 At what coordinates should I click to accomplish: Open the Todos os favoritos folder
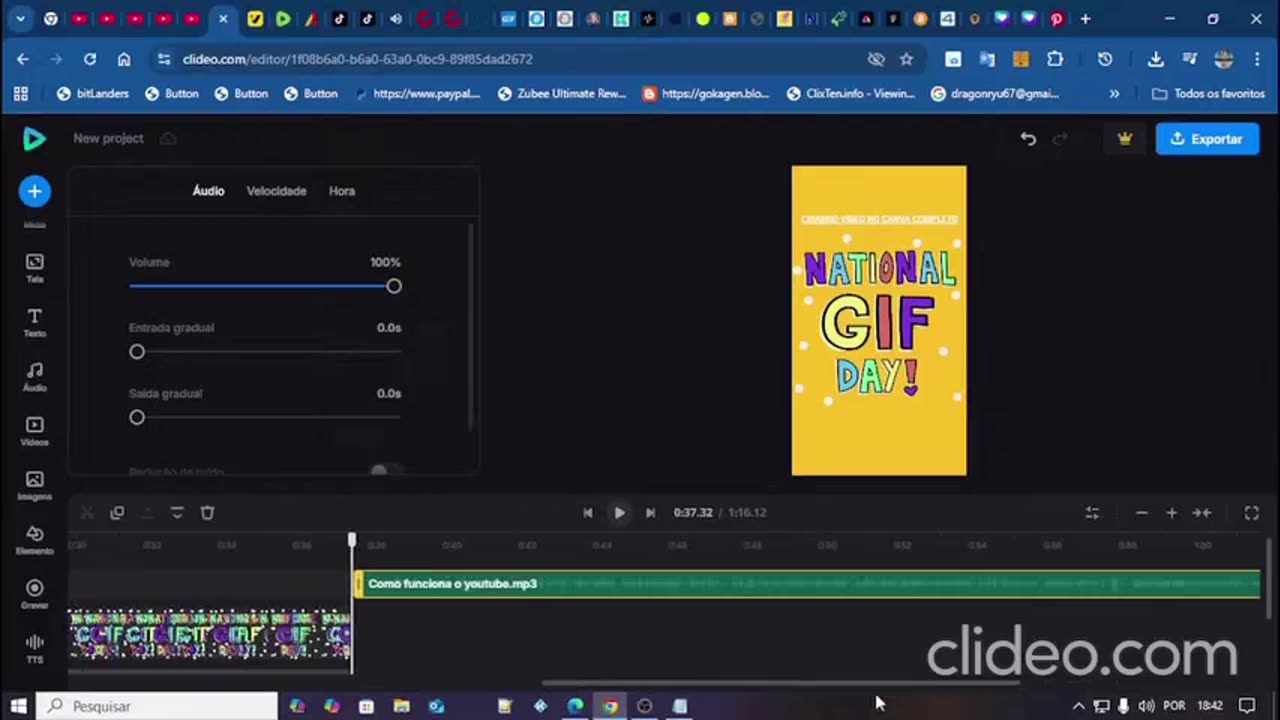click(x=1208, y=94)
